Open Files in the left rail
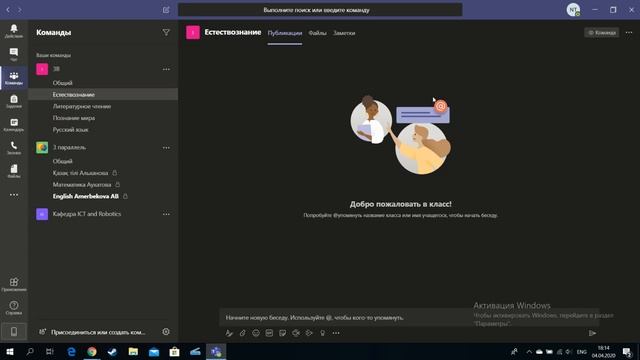This screenshot has width=640, height=360. (x=13, y=171)
